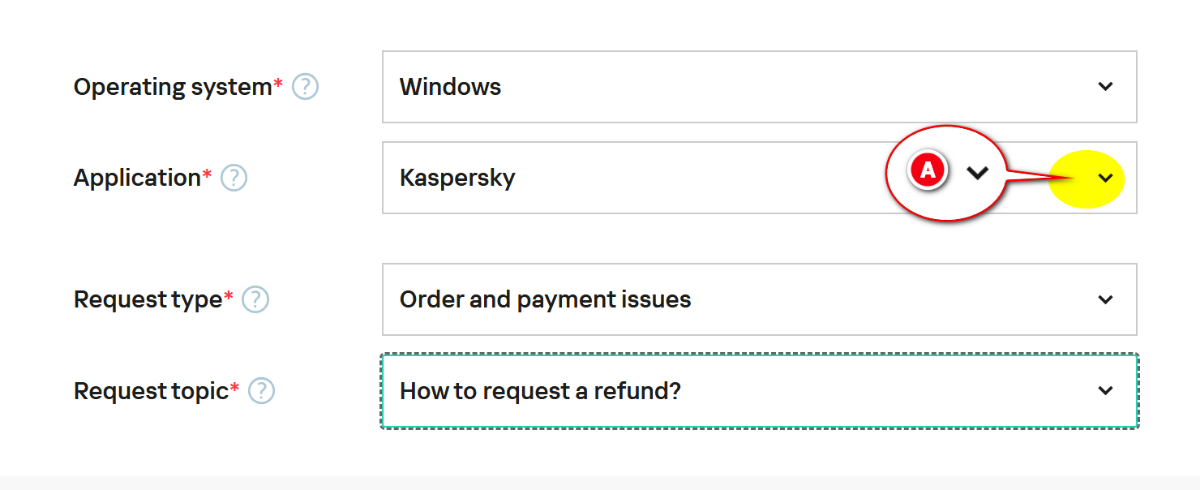Image resolution: width=1200 pixels, height=490 pixels.
Task: Click the Operating system field label
Action: pyautogui.click(x=172, y=87)
